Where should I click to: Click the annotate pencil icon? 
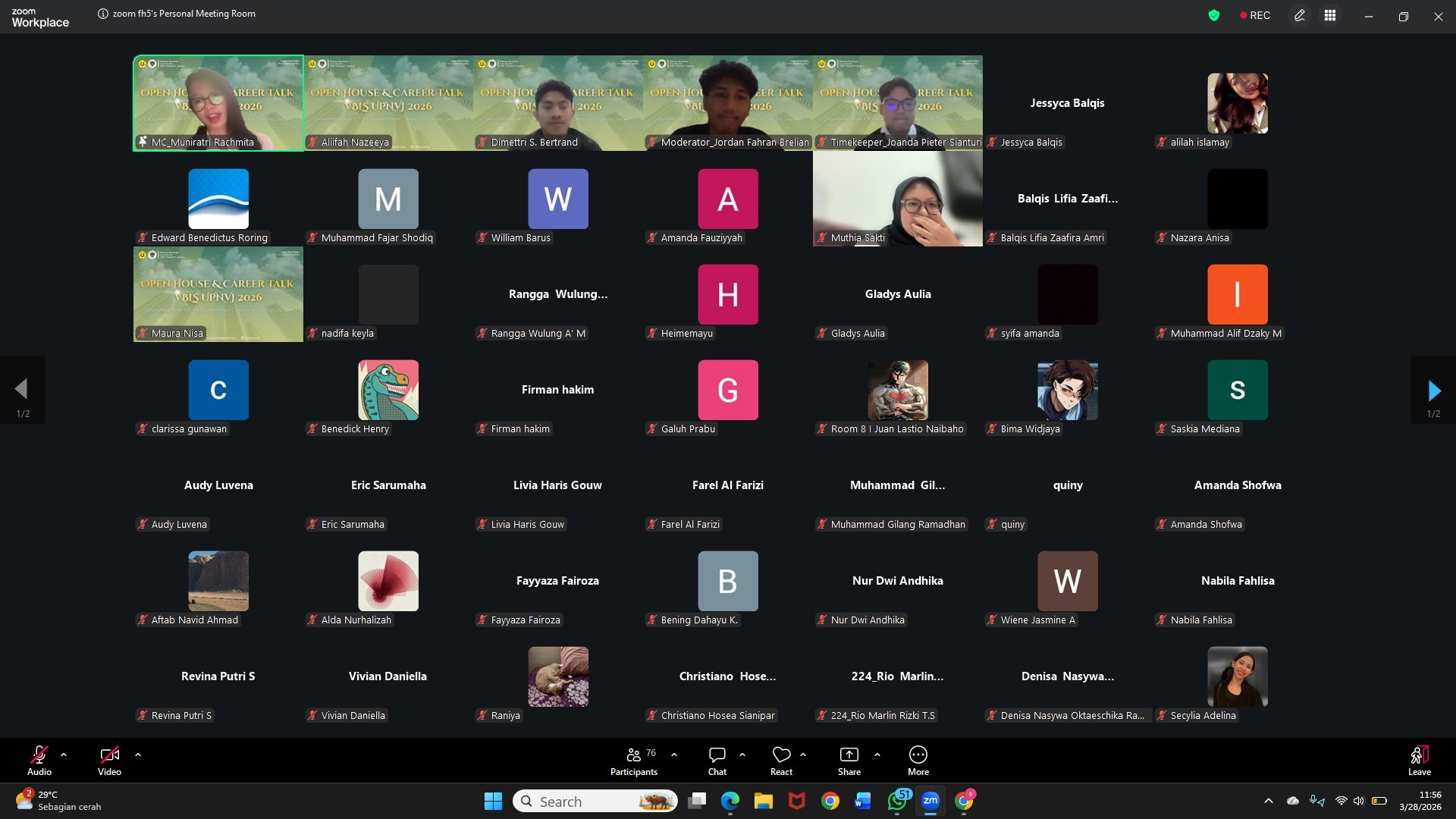(x=1299, y=15)
